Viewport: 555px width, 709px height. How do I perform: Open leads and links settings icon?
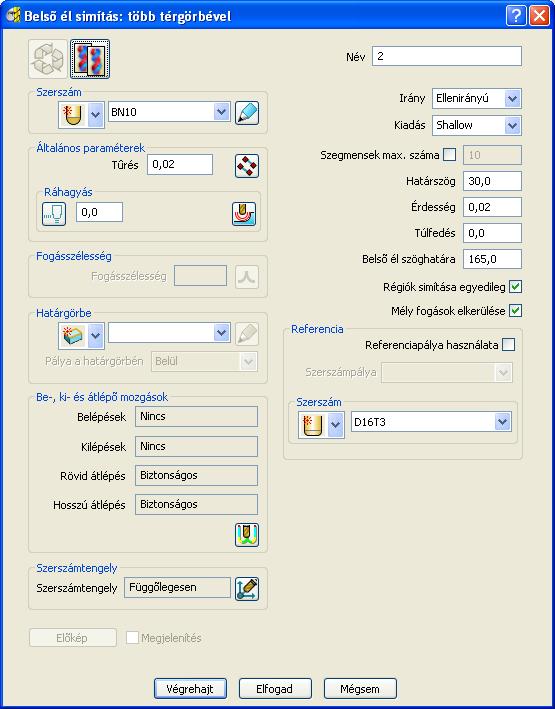tap(247, 535)
